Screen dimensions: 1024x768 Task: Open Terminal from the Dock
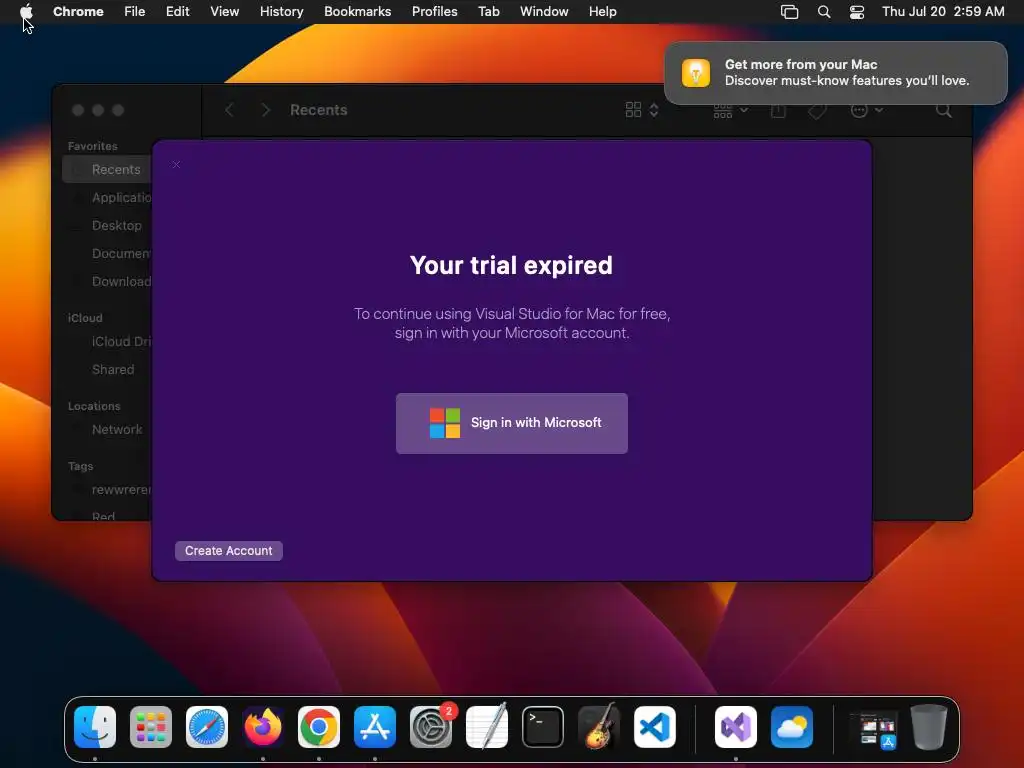pyautogui.click(x=543, y=727)
